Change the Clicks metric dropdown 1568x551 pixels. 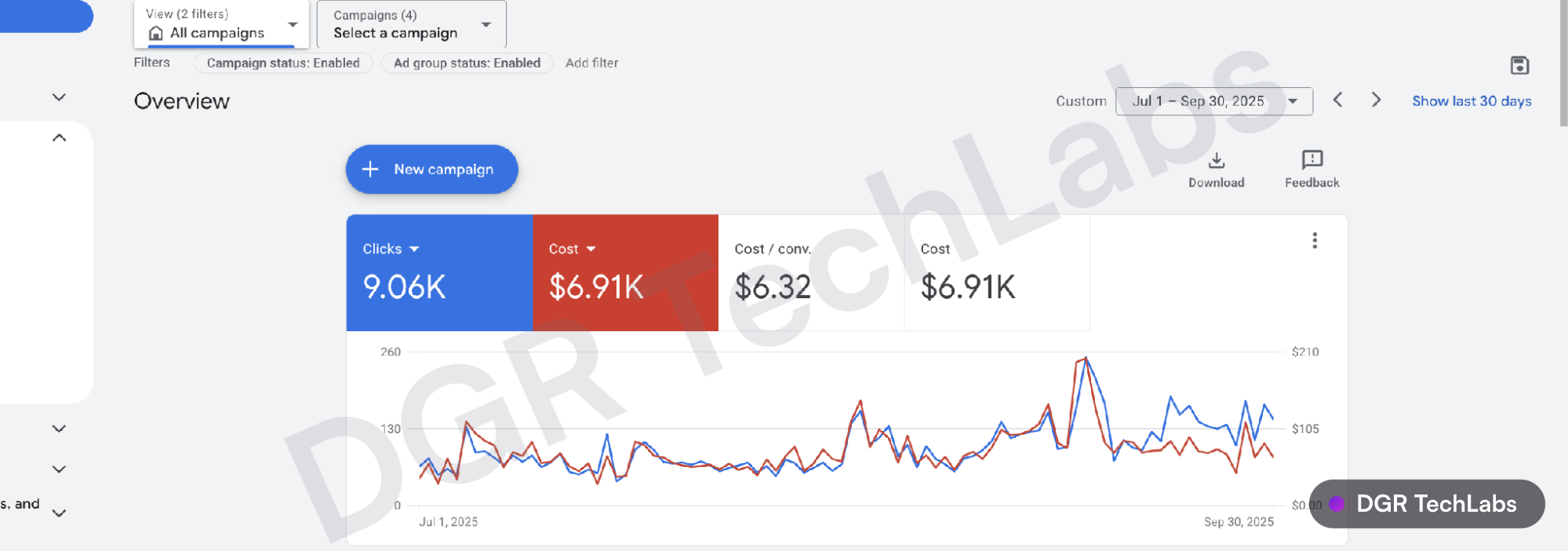coord(391,249)
